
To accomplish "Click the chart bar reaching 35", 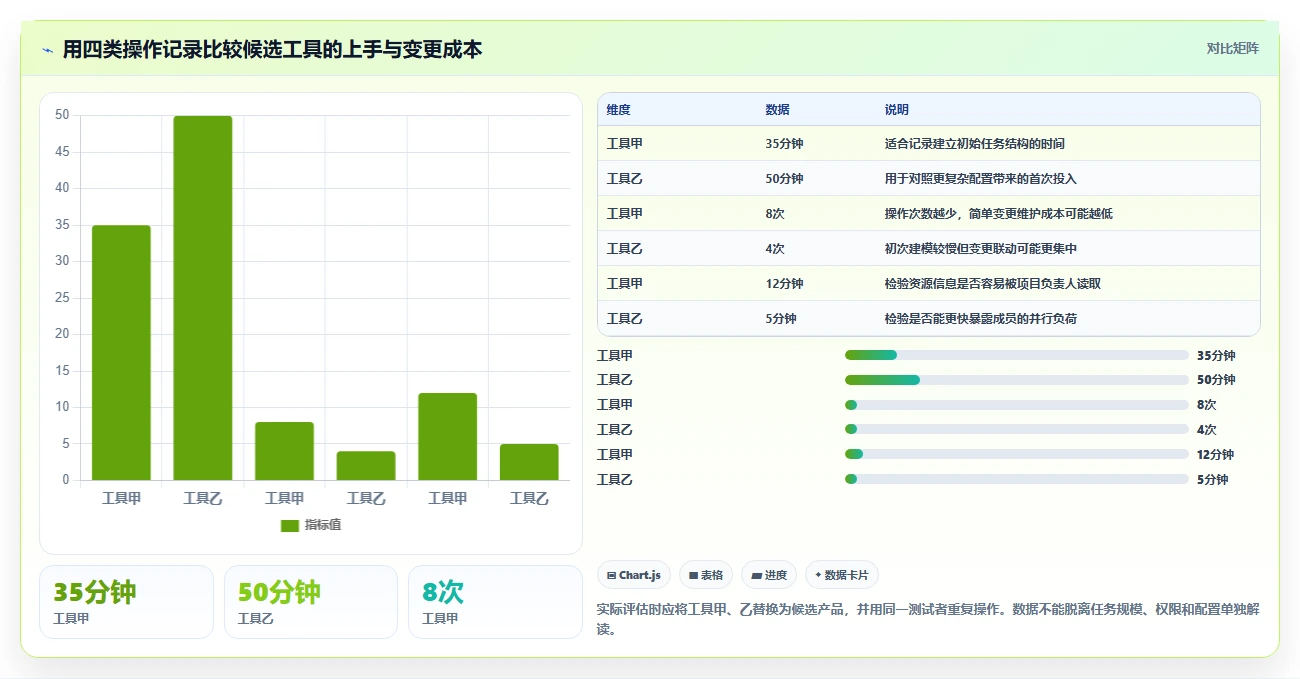I will [x=121, y=353].
